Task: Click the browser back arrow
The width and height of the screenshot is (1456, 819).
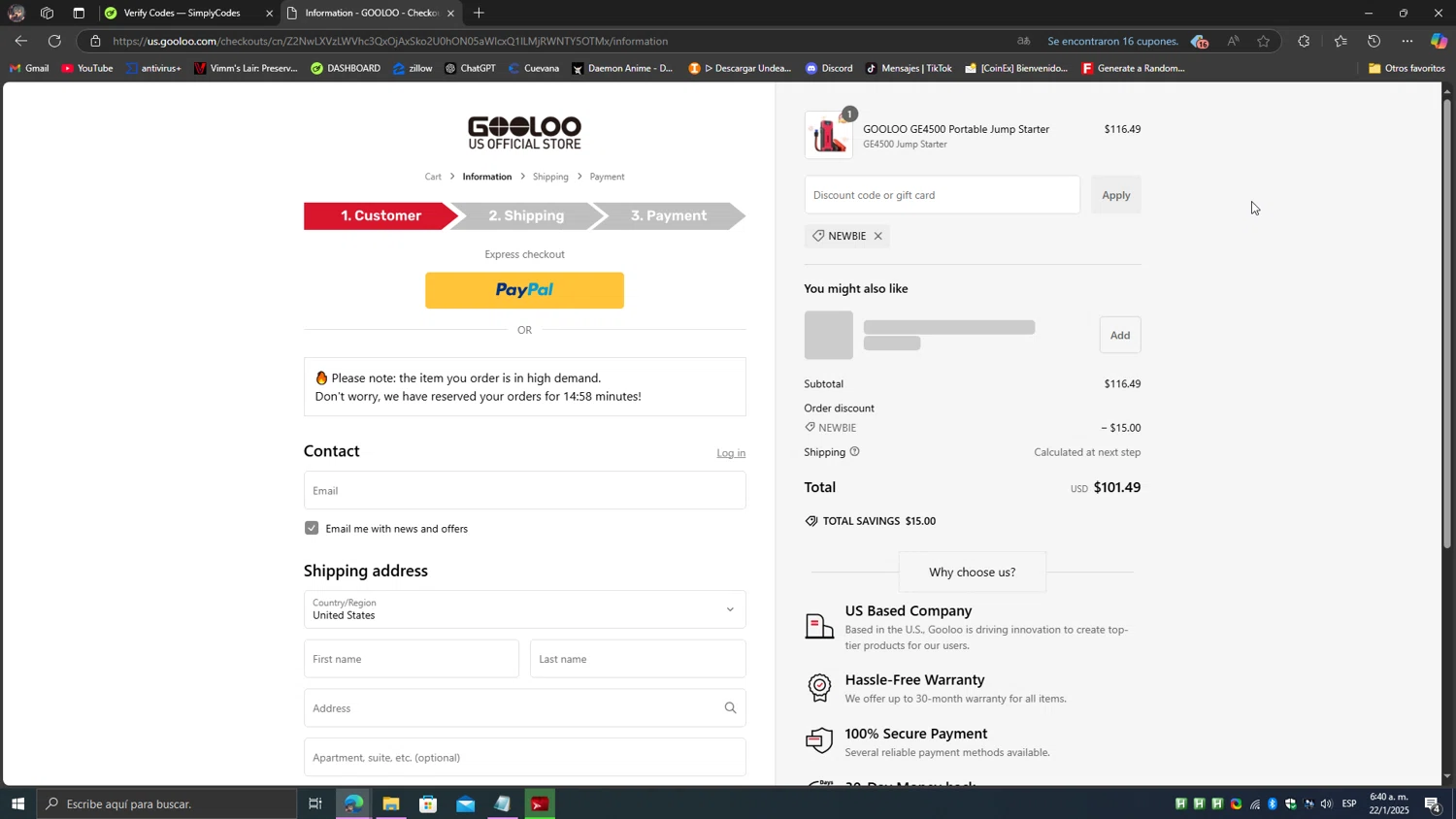Action: tap(20, 41)
